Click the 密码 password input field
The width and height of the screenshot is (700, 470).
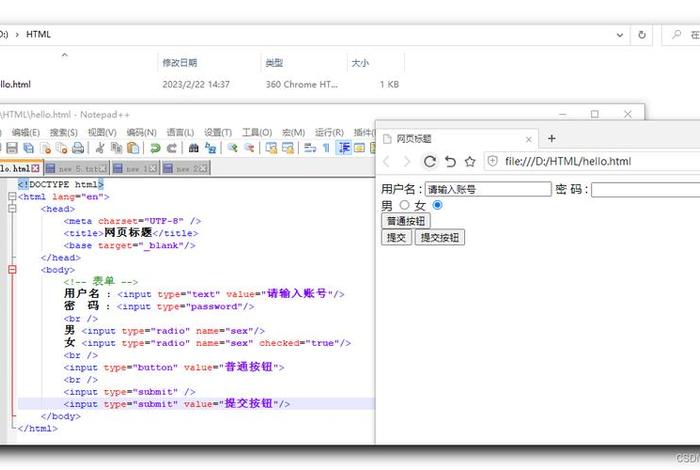tap(646, 190)
